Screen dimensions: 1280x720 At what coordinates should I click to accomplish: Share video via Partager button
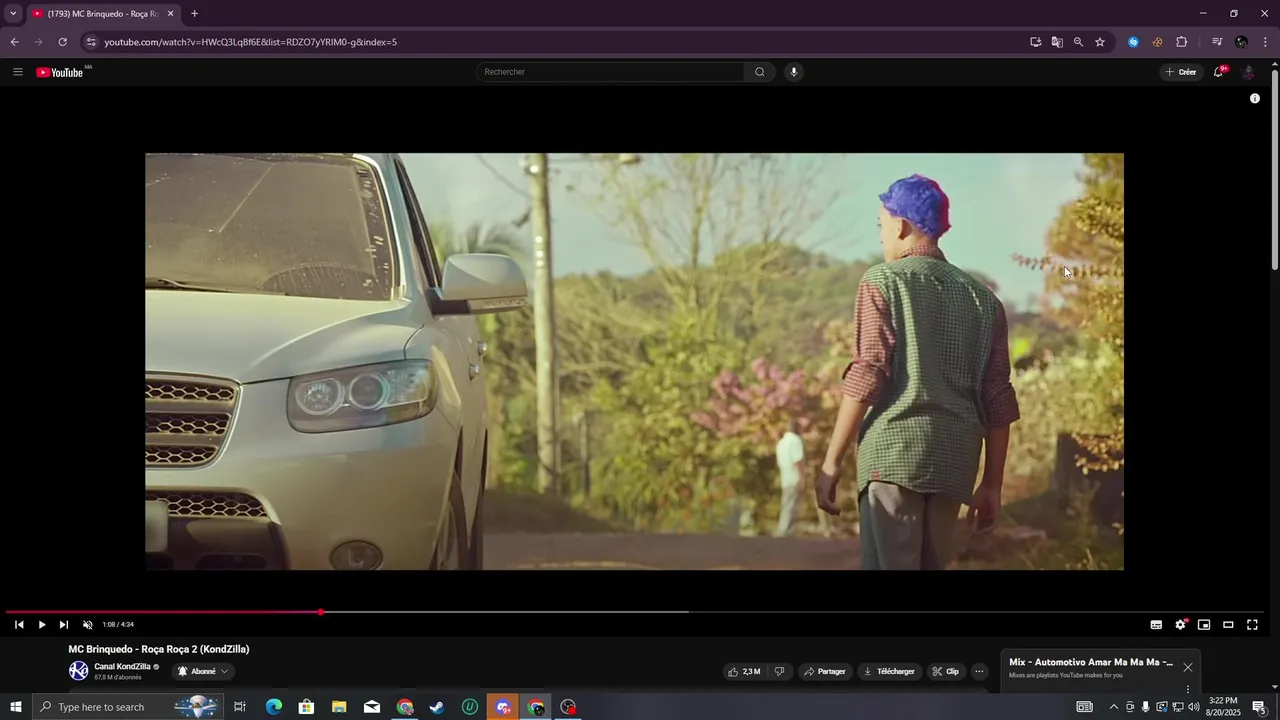point(825,672)
